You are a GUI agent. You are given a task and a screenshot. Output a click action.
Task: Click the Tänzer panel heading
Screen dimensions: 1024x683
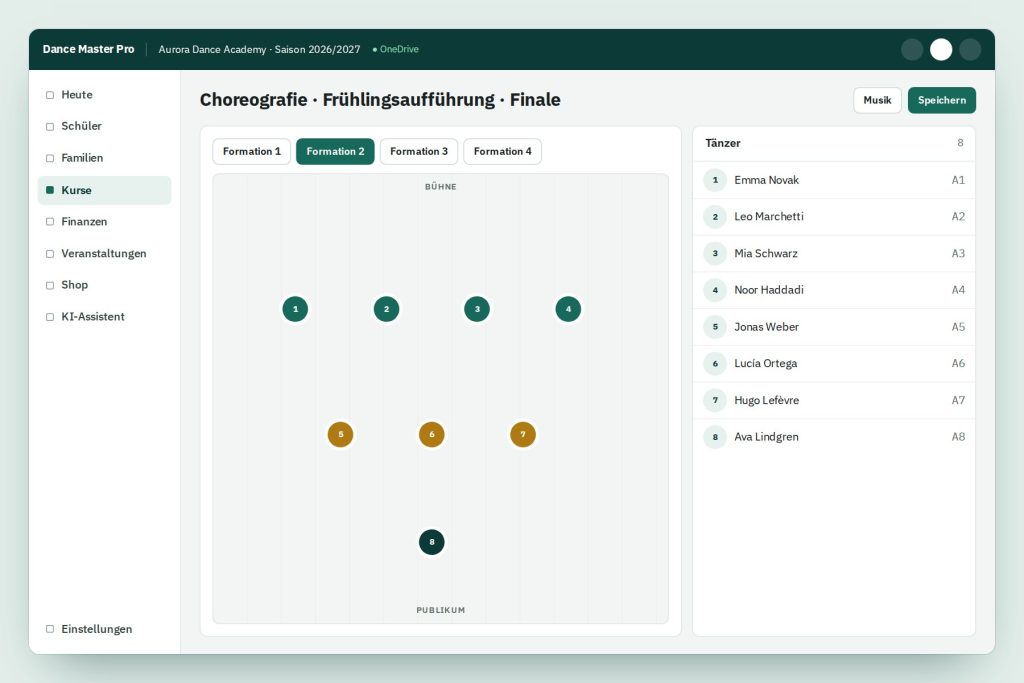coord(723,143)
